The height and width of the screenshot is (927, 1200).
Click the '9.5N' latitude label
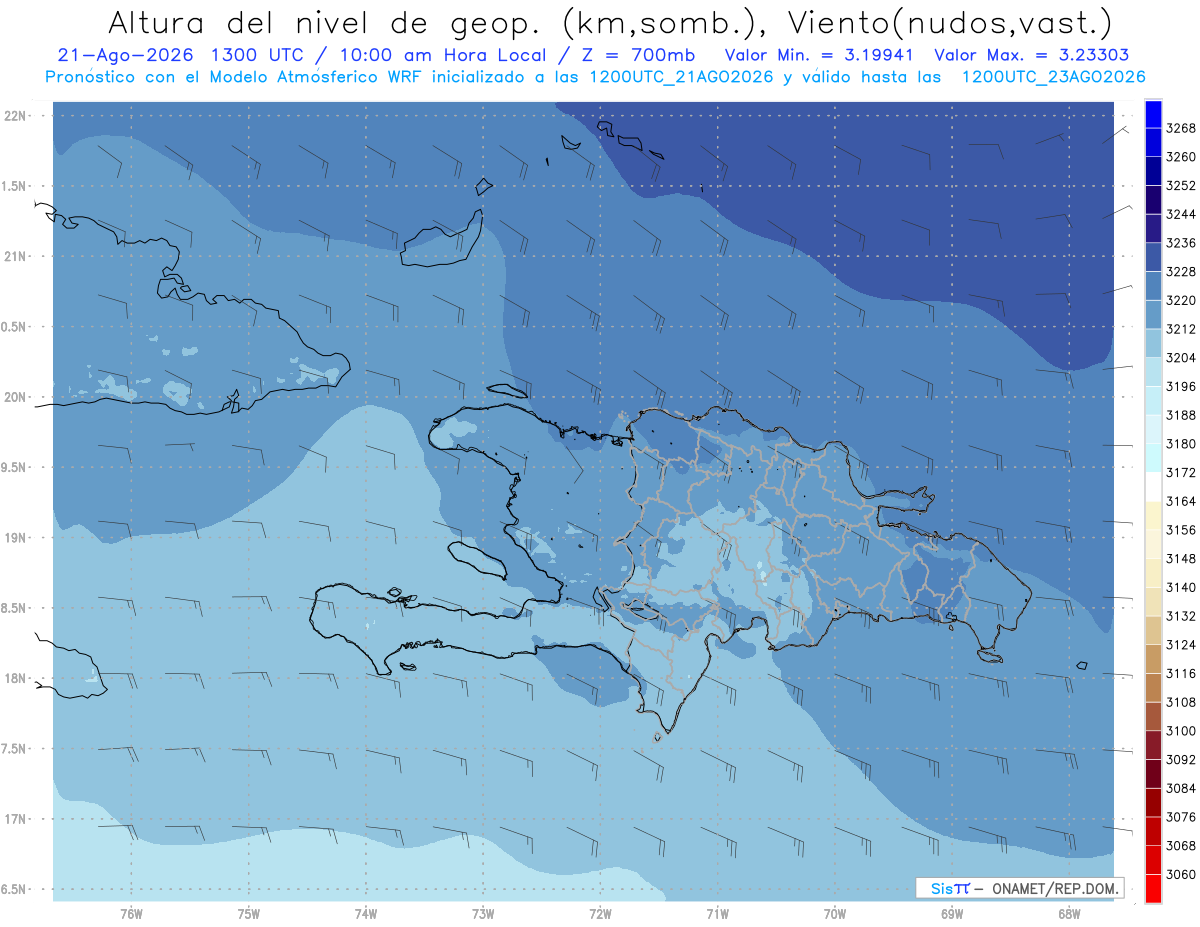point(12,467)
